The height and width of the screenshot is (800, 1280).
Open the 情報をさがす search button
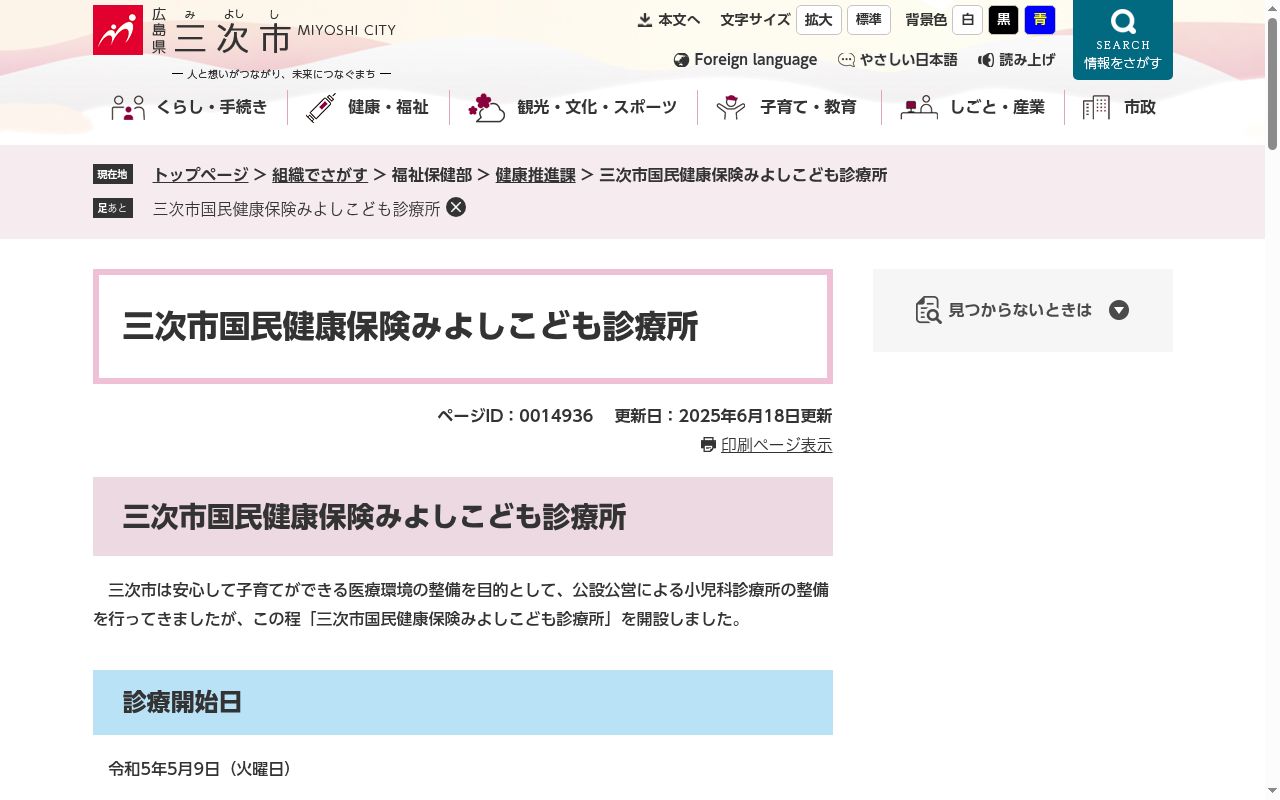[1123, 40]
